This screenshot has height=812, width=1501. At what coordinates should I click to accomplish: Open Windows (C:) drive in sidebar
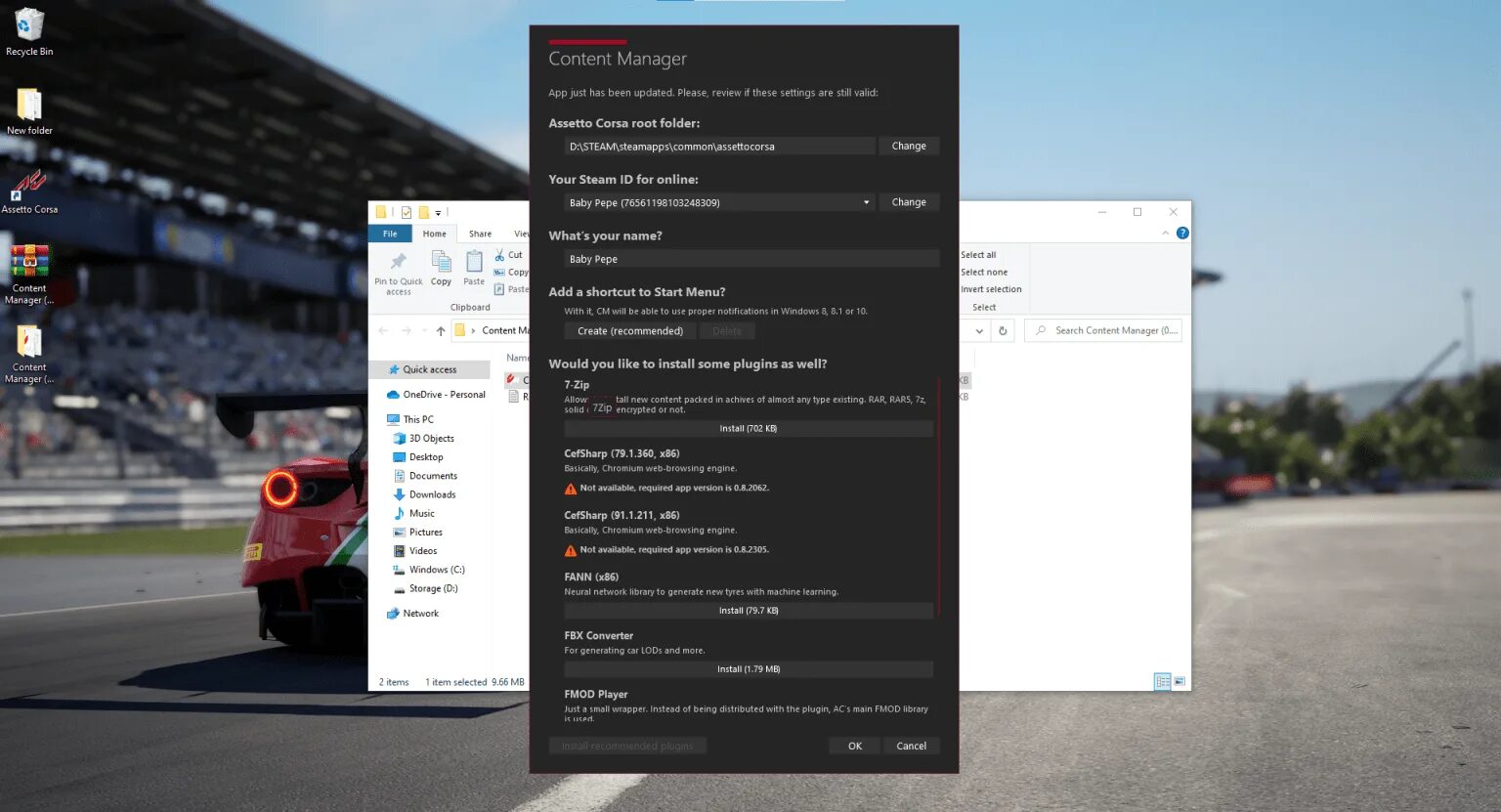point(429,570)
